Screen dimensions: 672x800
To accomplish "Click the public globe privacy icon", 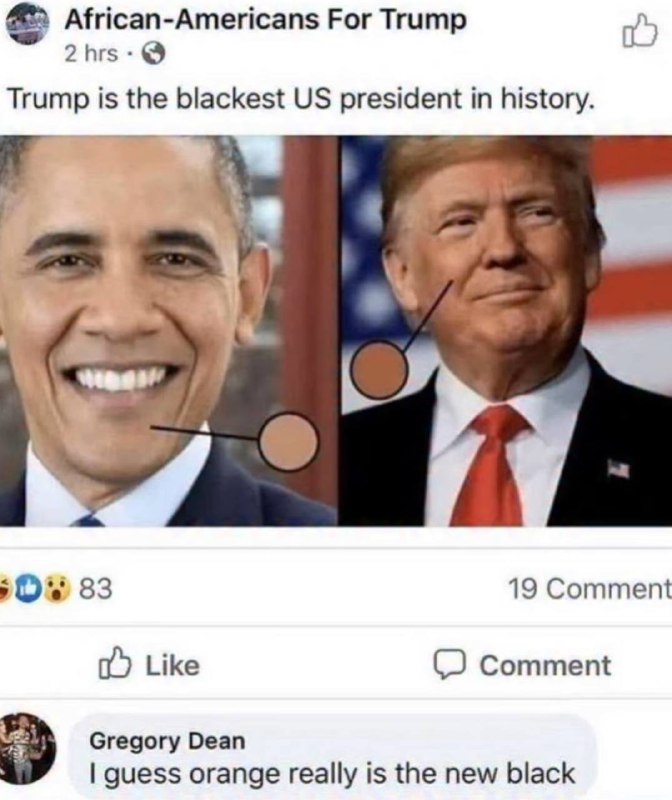I will pyautogui.click(x=153, y=54).
